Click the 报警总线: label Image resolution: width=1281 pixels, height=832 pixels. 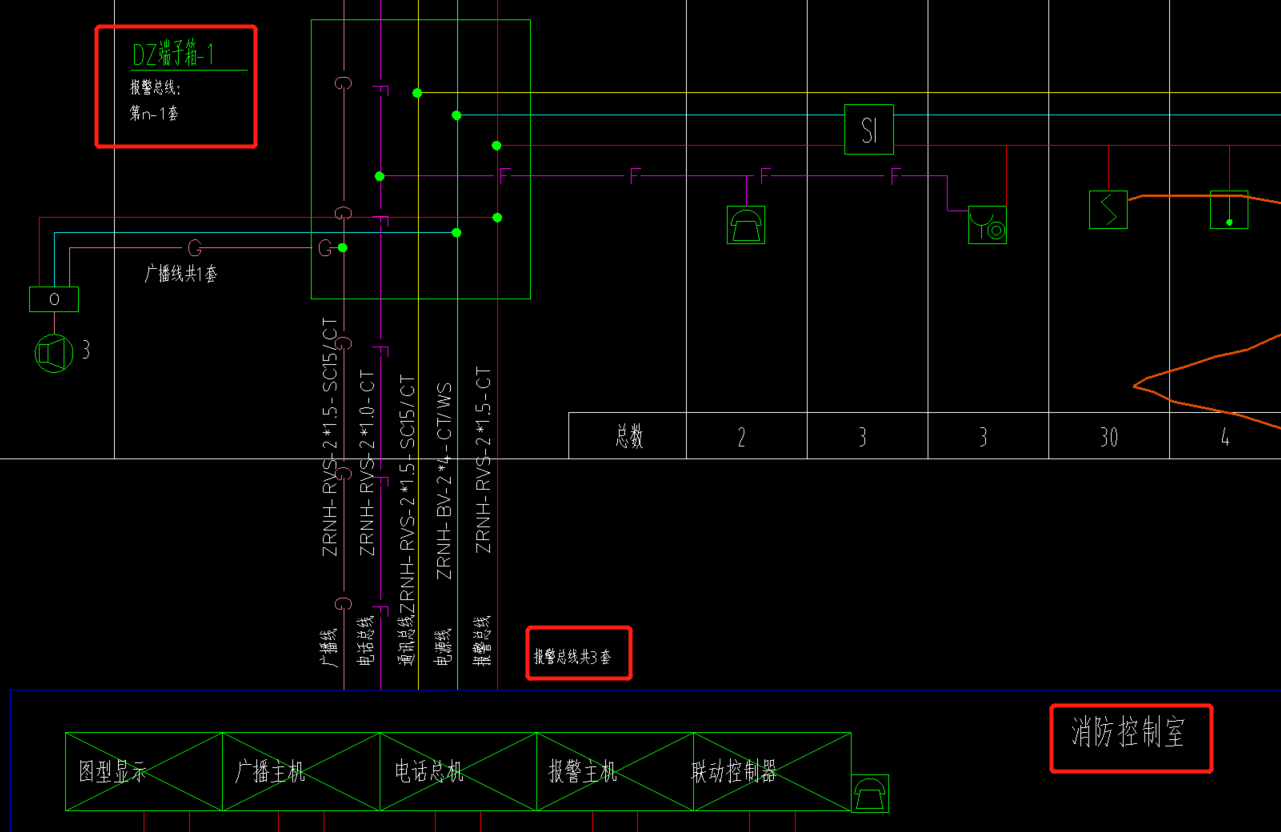coord(155,88)
